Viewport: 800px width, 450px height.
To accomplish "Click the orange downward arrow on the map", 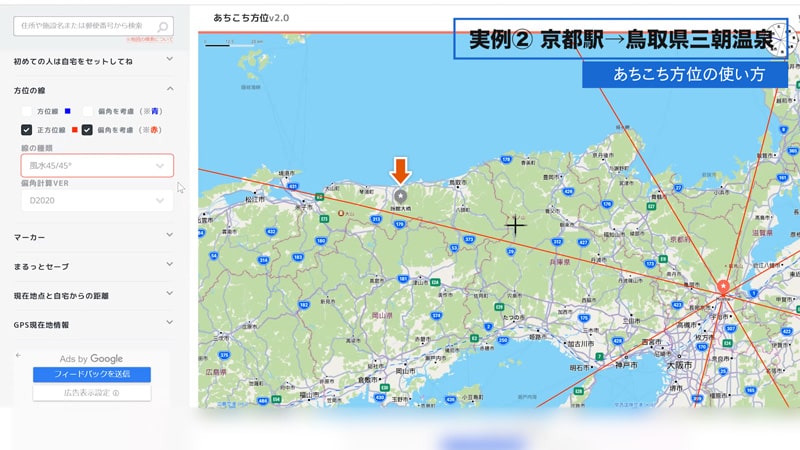I will pos(400,170).
